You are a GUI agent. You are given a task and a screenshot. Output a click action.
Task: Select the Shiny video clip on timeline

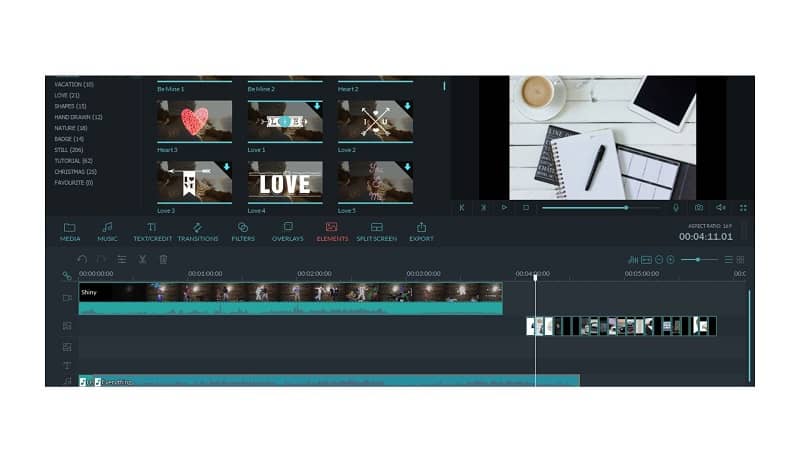click(291, 298)
